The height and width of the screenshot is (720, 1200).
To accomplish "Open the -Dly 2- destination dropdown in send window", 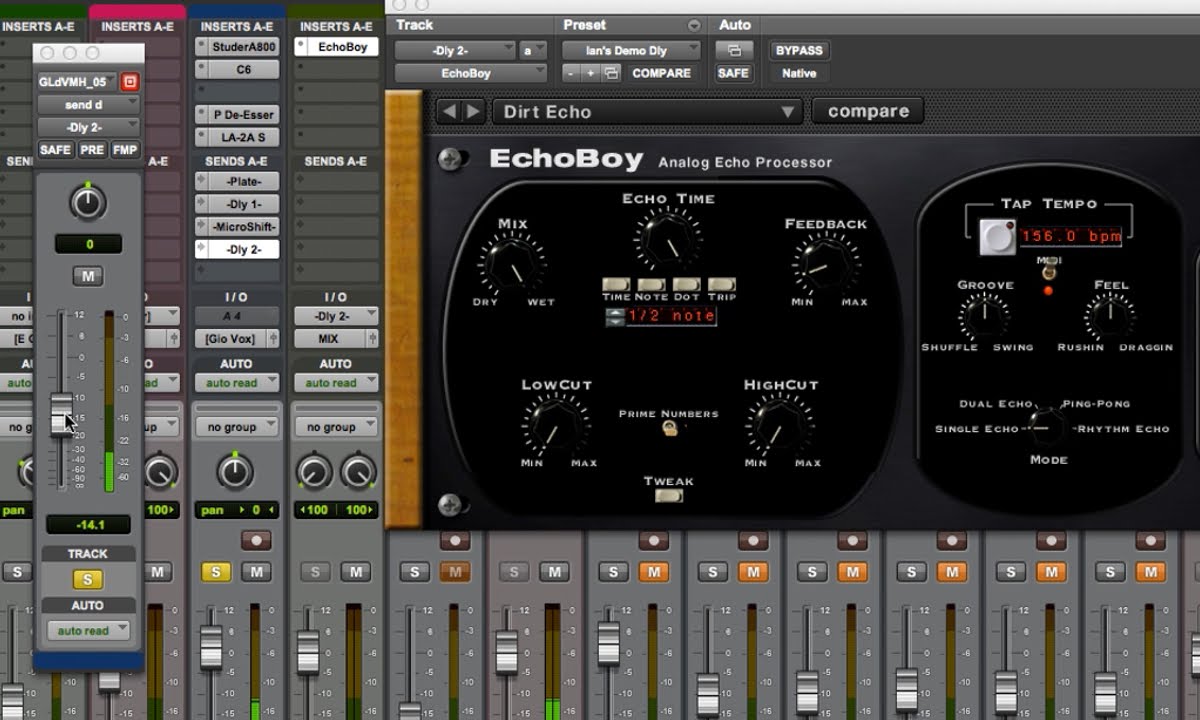I will point(88,127).
